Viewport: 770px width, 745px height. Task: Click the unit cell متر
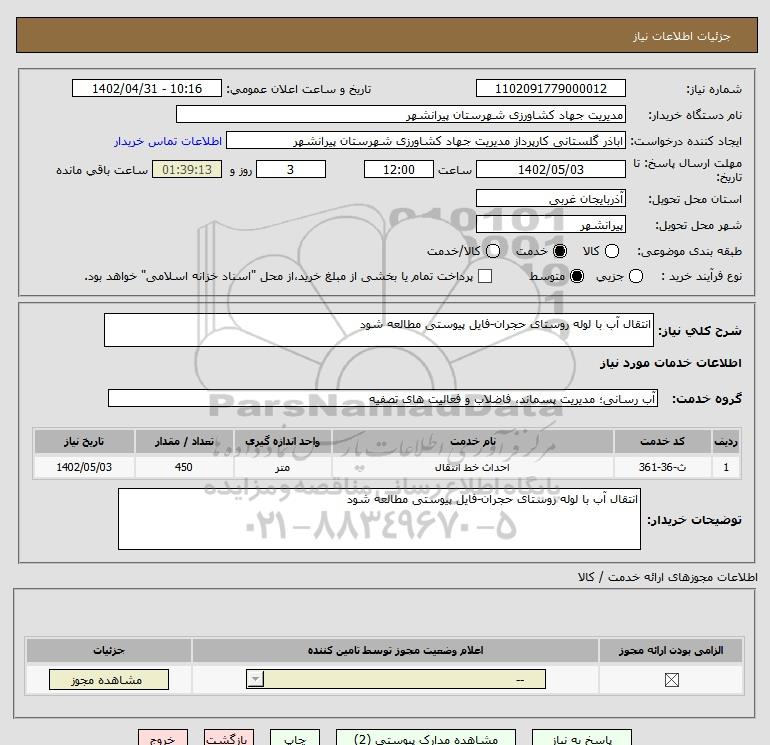[283, 467]
